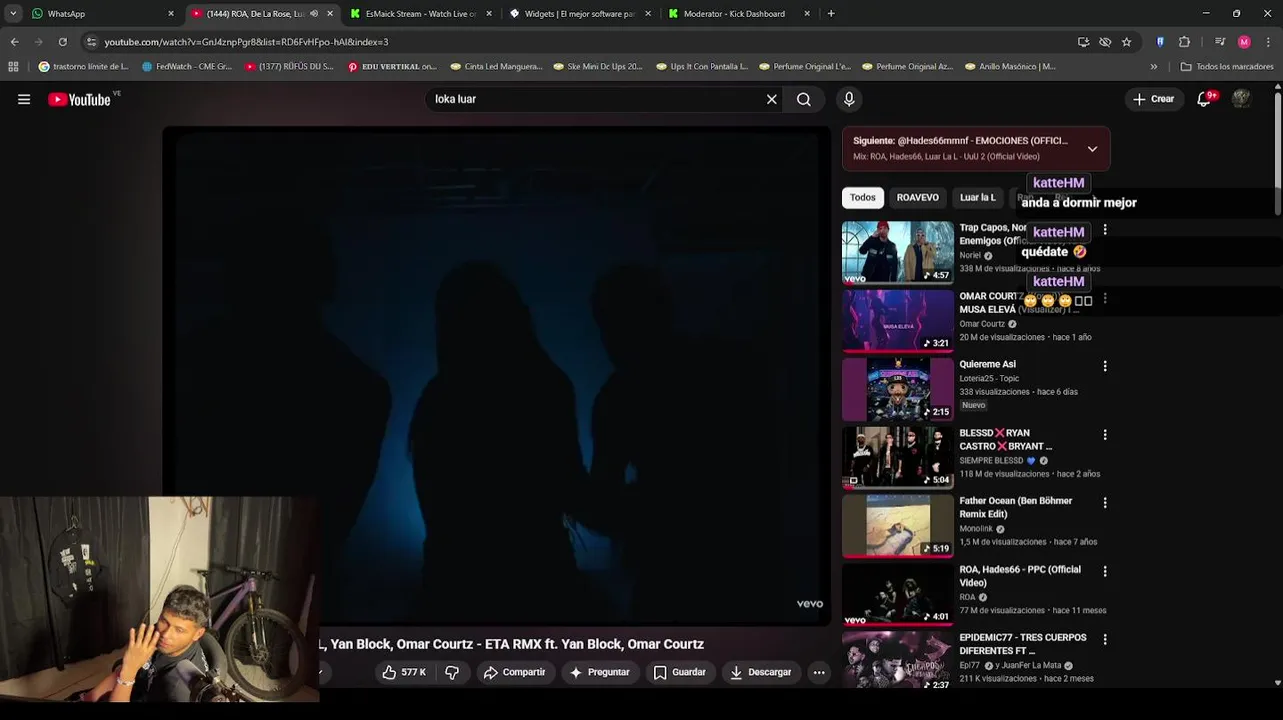The height and width of the screenshot is (720, 1283).
Task: Open YouTube notifications bell
Action: (1204, 99)
